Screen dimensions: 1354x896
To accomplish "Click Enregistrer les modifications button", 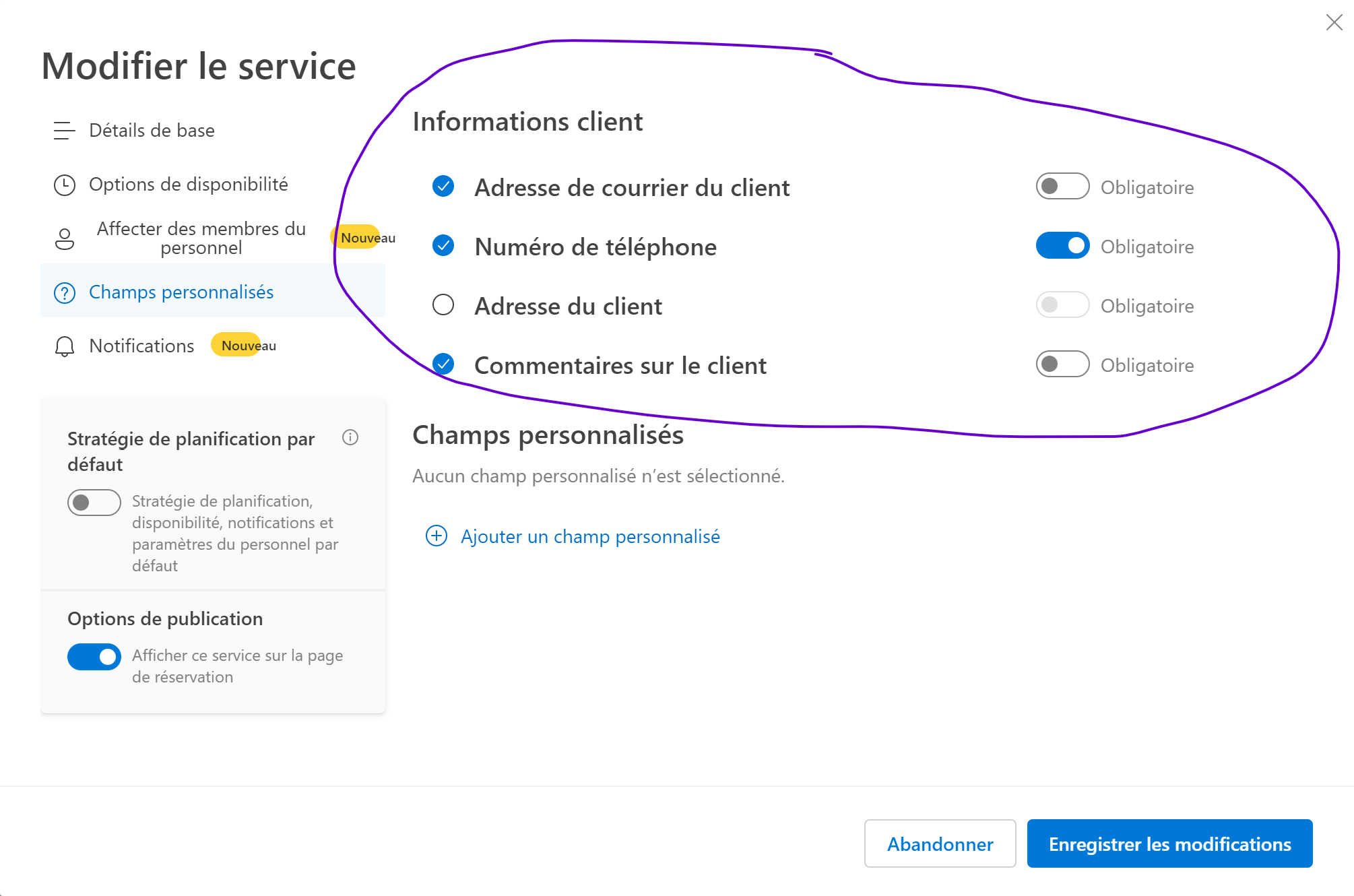I will point(1169,843).
